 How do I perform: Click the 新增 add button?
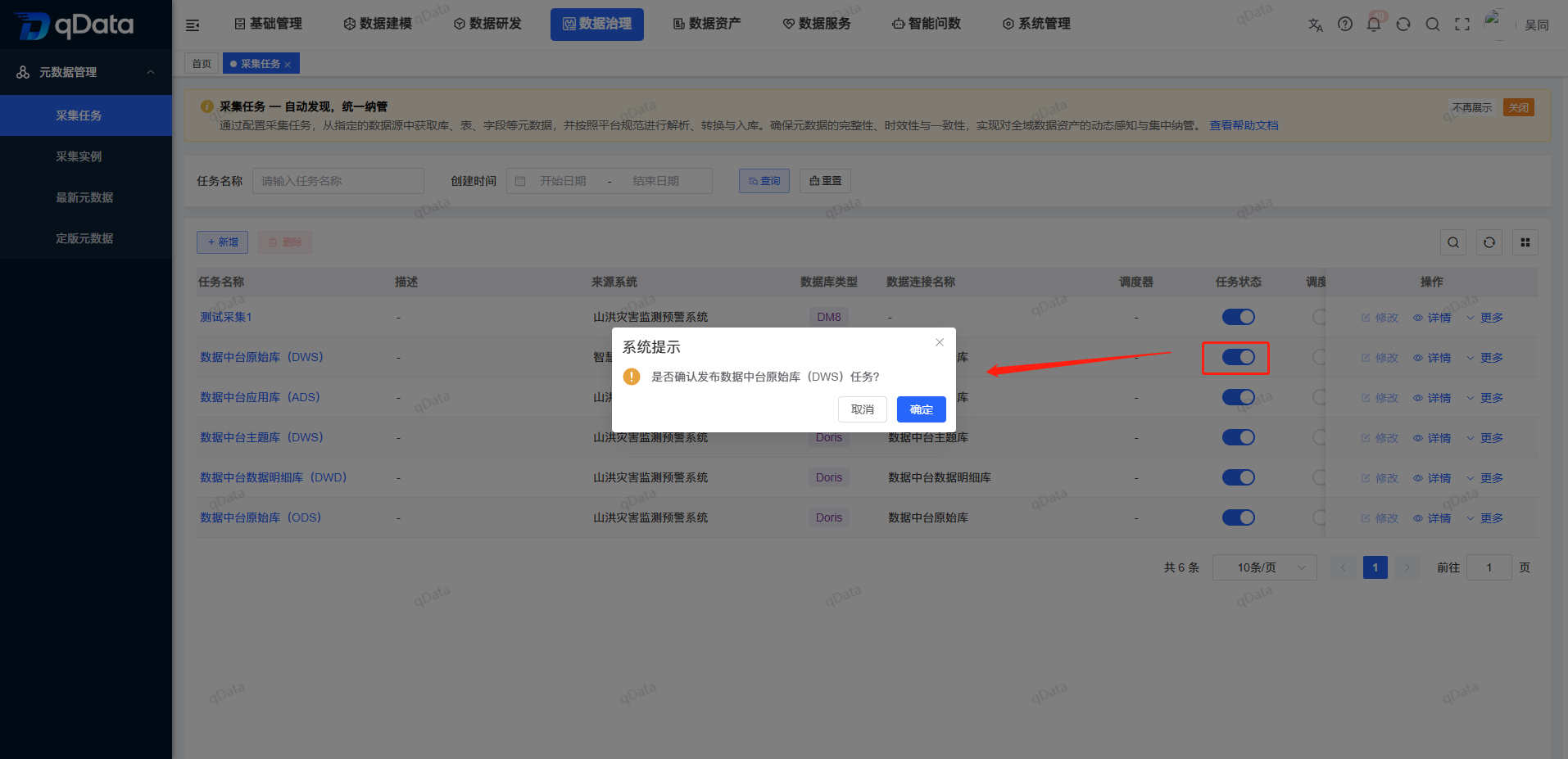(x=223, y=242)
